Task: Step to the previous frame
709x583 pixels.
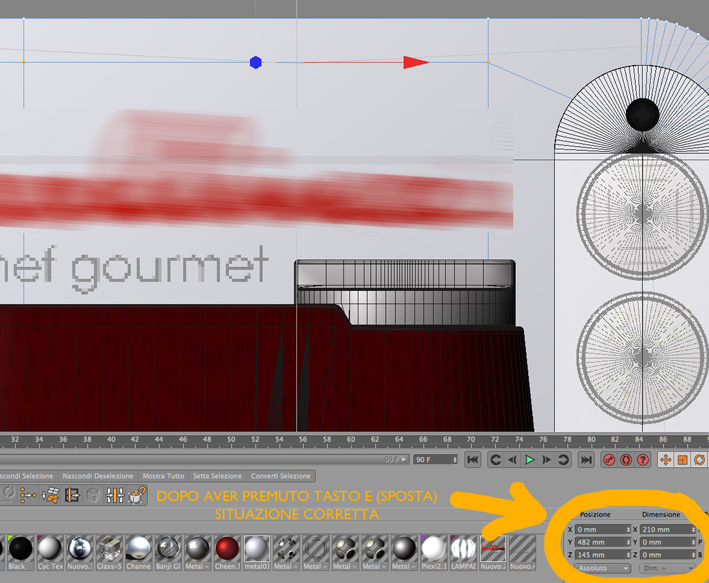Action: (512, 460)
